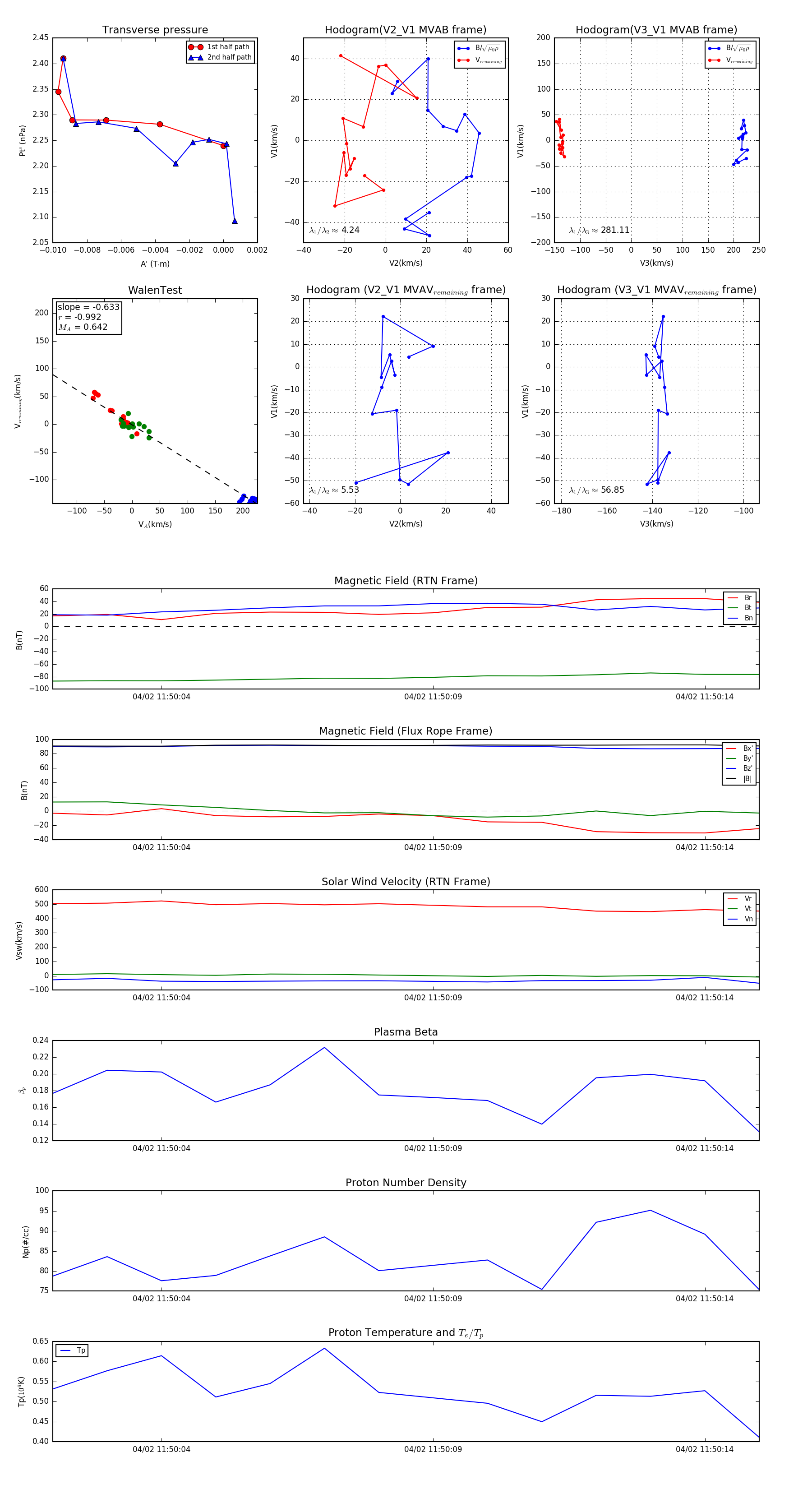Click the "WalenTest" chart title

pos(155,290)
